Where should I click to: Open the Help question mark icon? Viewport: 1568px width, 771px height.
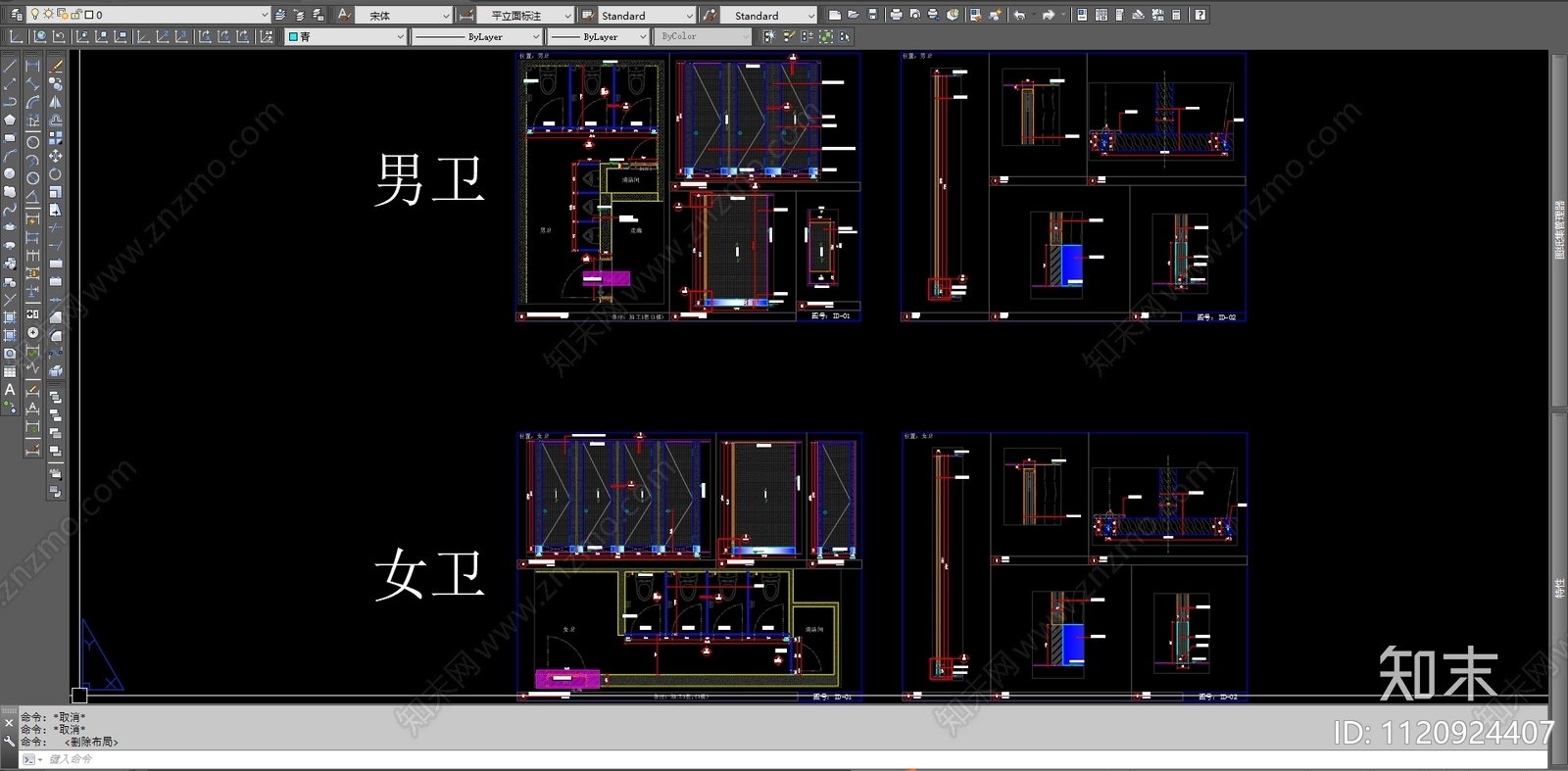click(1200, 15)
